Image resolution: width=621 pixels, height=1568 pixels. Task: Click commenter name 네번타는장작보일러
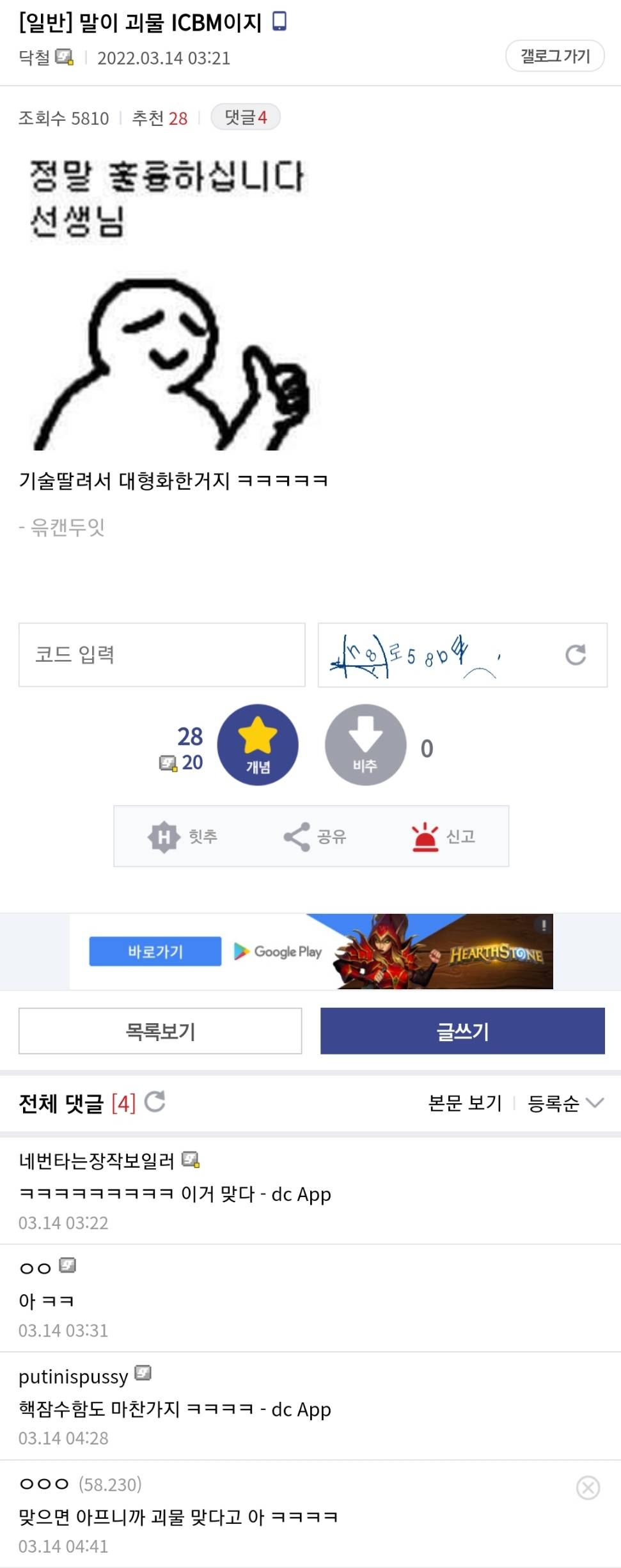(x=97, y=1161)
